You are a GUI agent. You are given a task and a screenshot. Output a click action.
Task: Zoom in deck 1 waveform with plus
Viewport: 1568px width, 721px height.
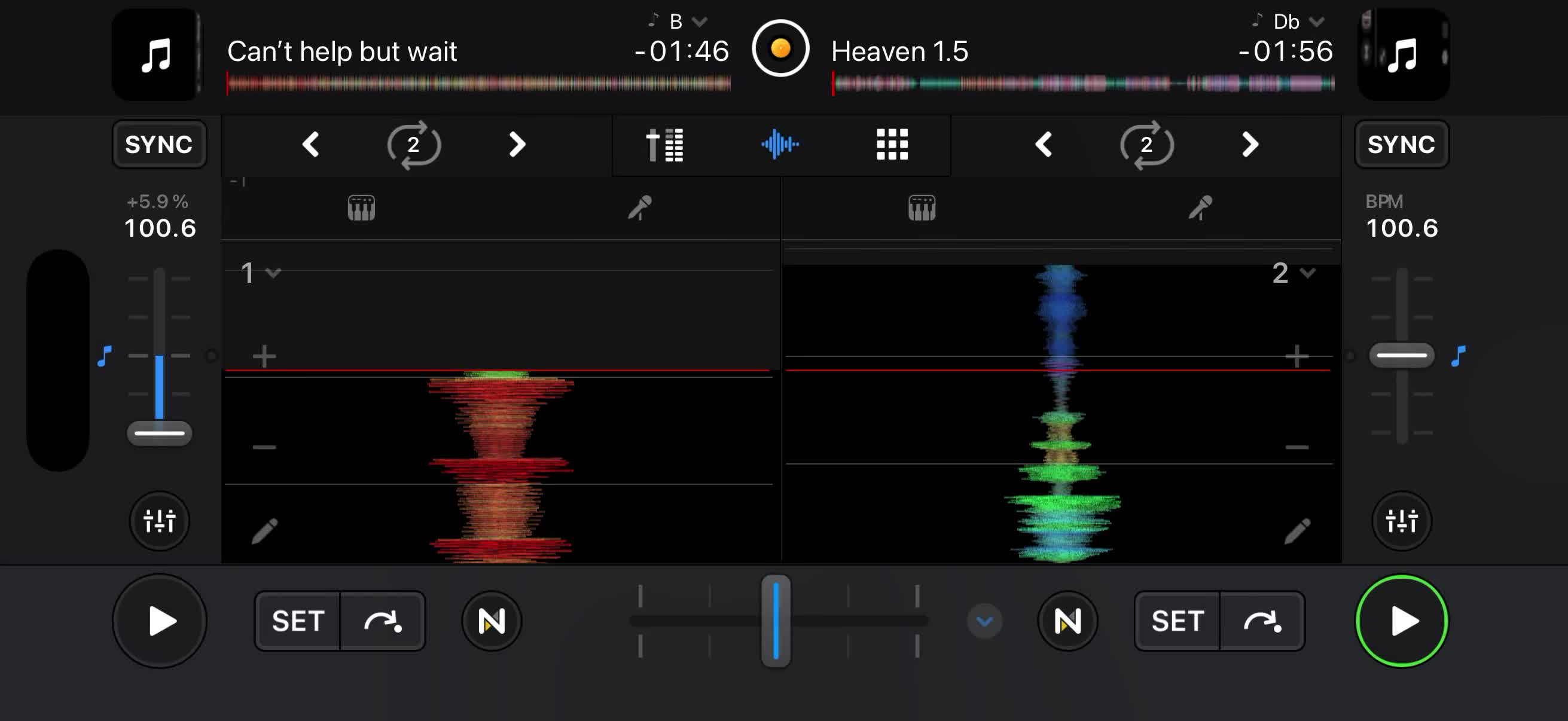264,356
